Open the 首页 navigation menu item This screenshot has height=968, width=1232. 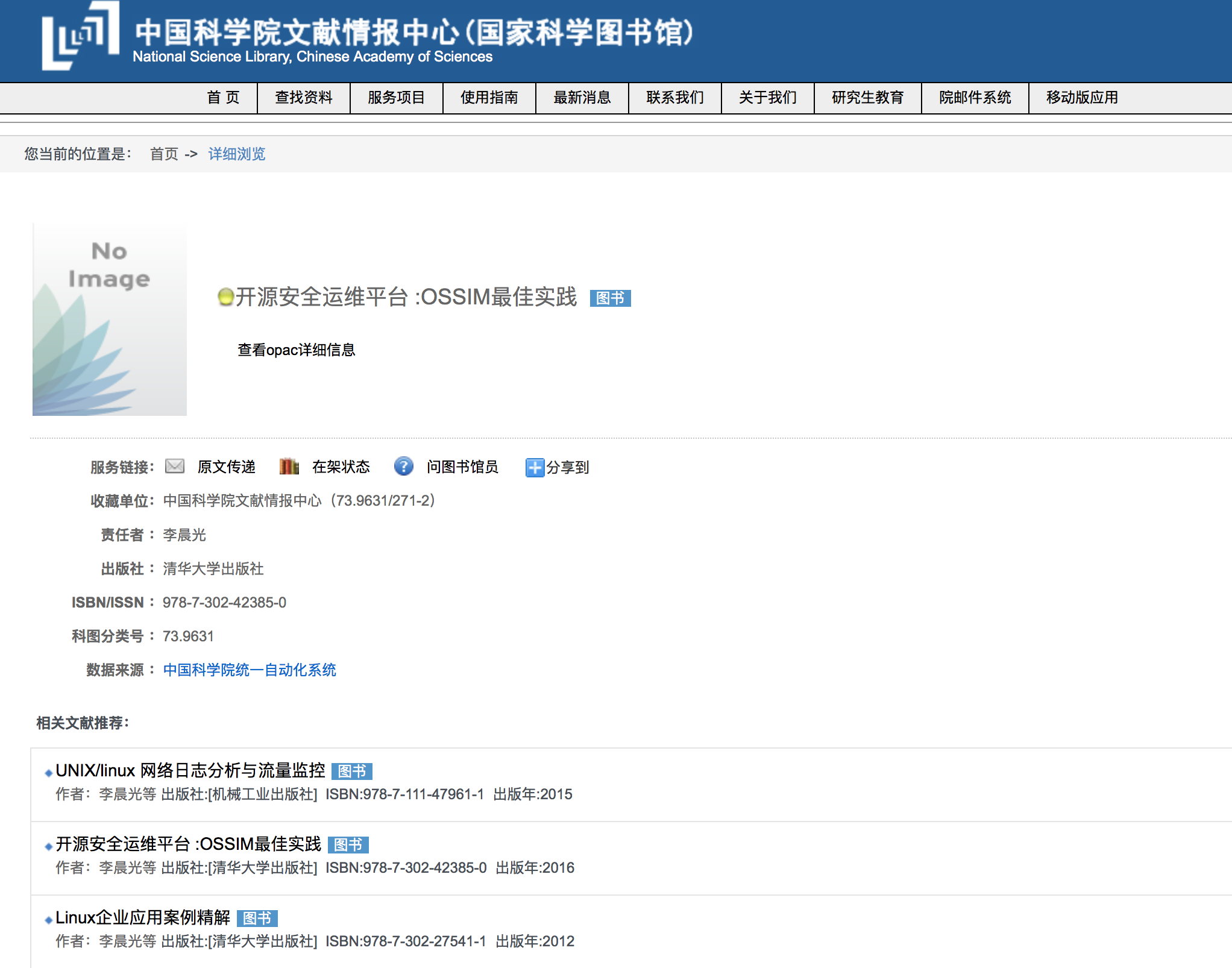(223, 98)
